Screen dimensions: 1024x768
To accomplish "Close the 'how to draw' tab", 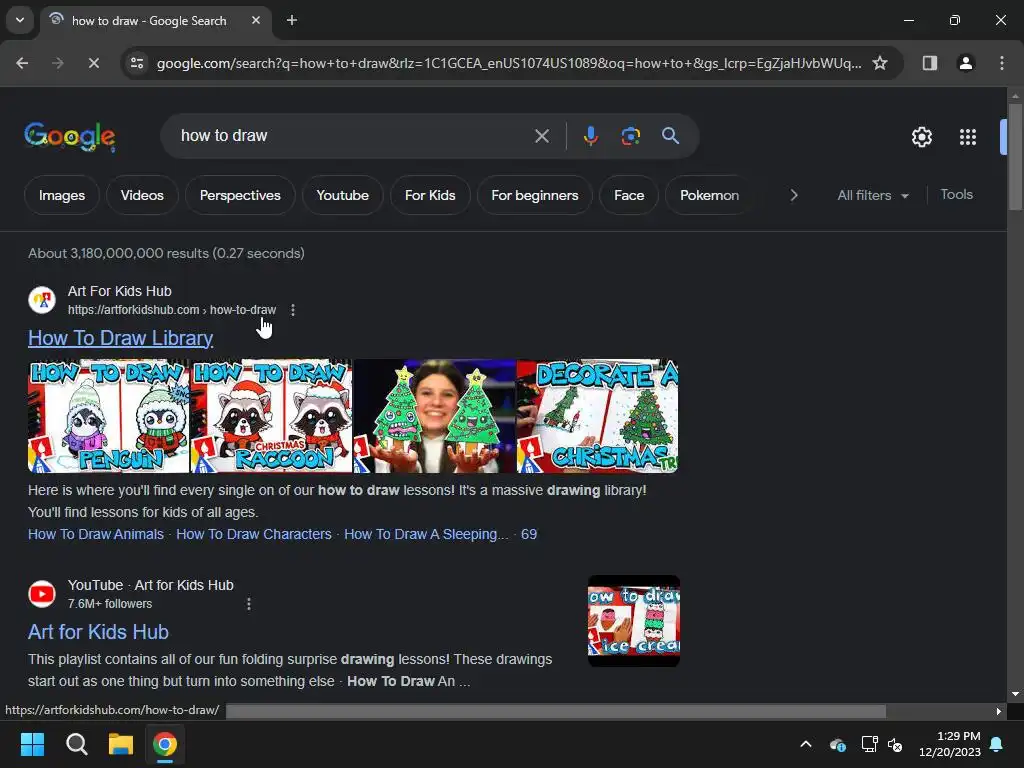I will pos(256,20).
